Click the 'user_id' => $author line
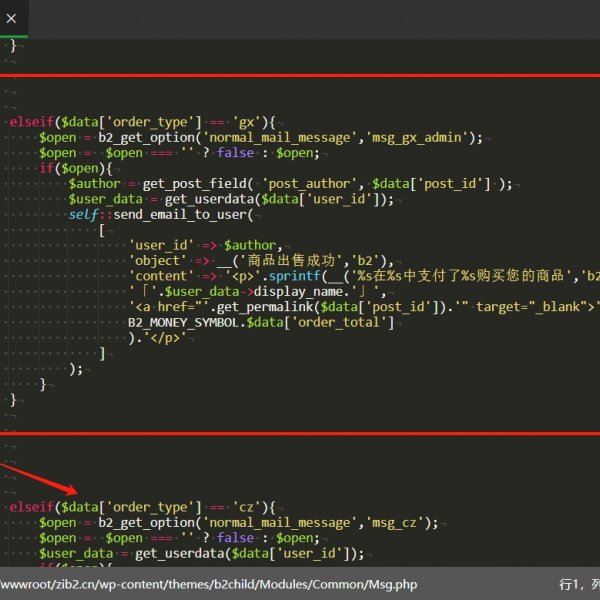Viewport: 600px width, 600px height. pos(205,245)
